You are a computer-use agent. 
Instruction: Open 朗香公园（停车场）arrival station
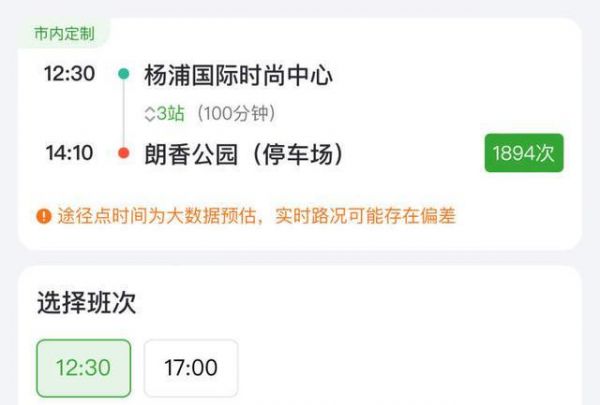point(244,154)
